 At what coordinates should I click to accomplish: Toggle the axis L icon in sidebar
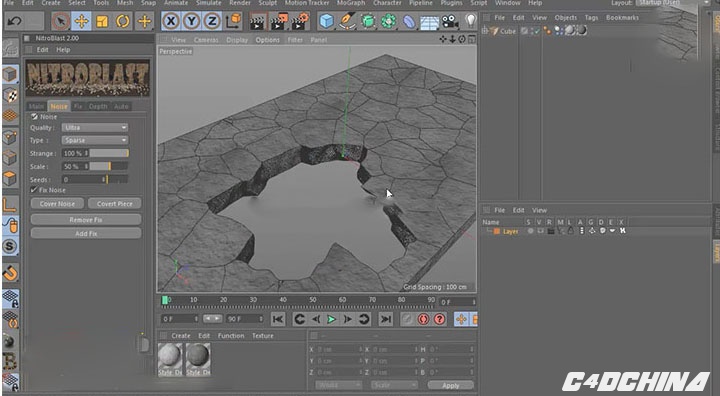(10, 205)
